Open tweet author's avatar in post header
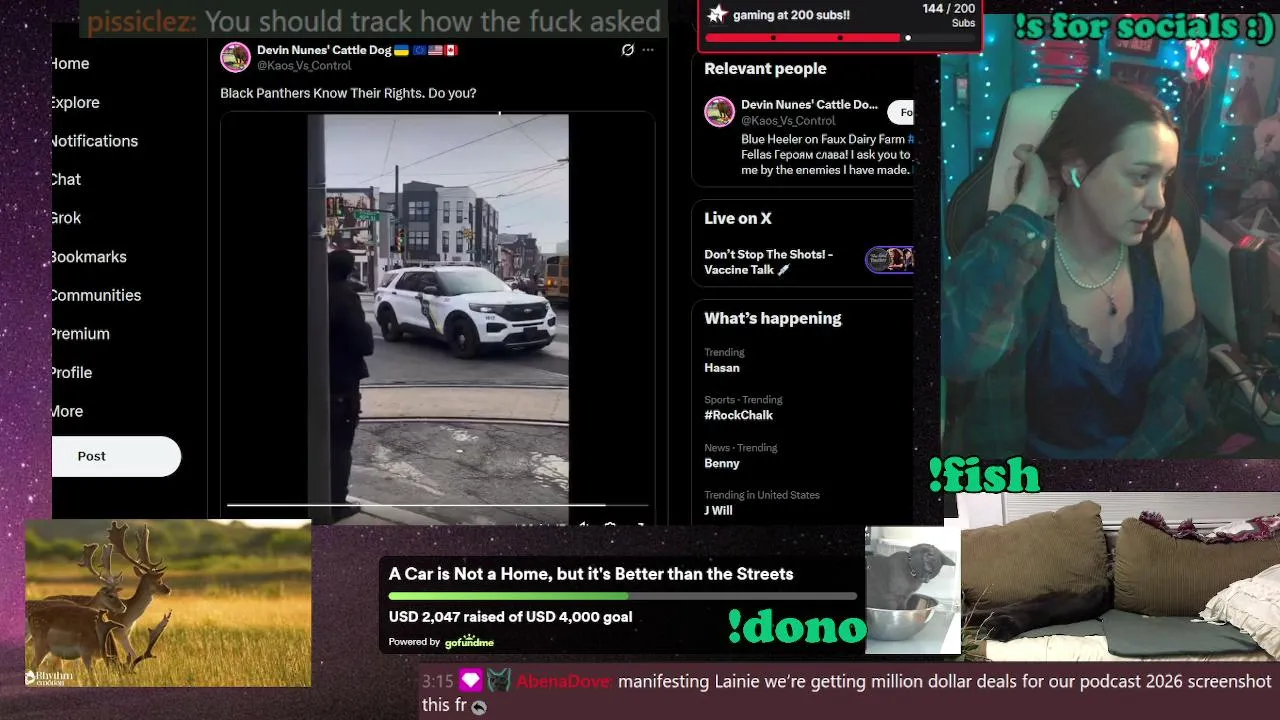Screen dimensions: 1280x720 (x=235, y=57)
